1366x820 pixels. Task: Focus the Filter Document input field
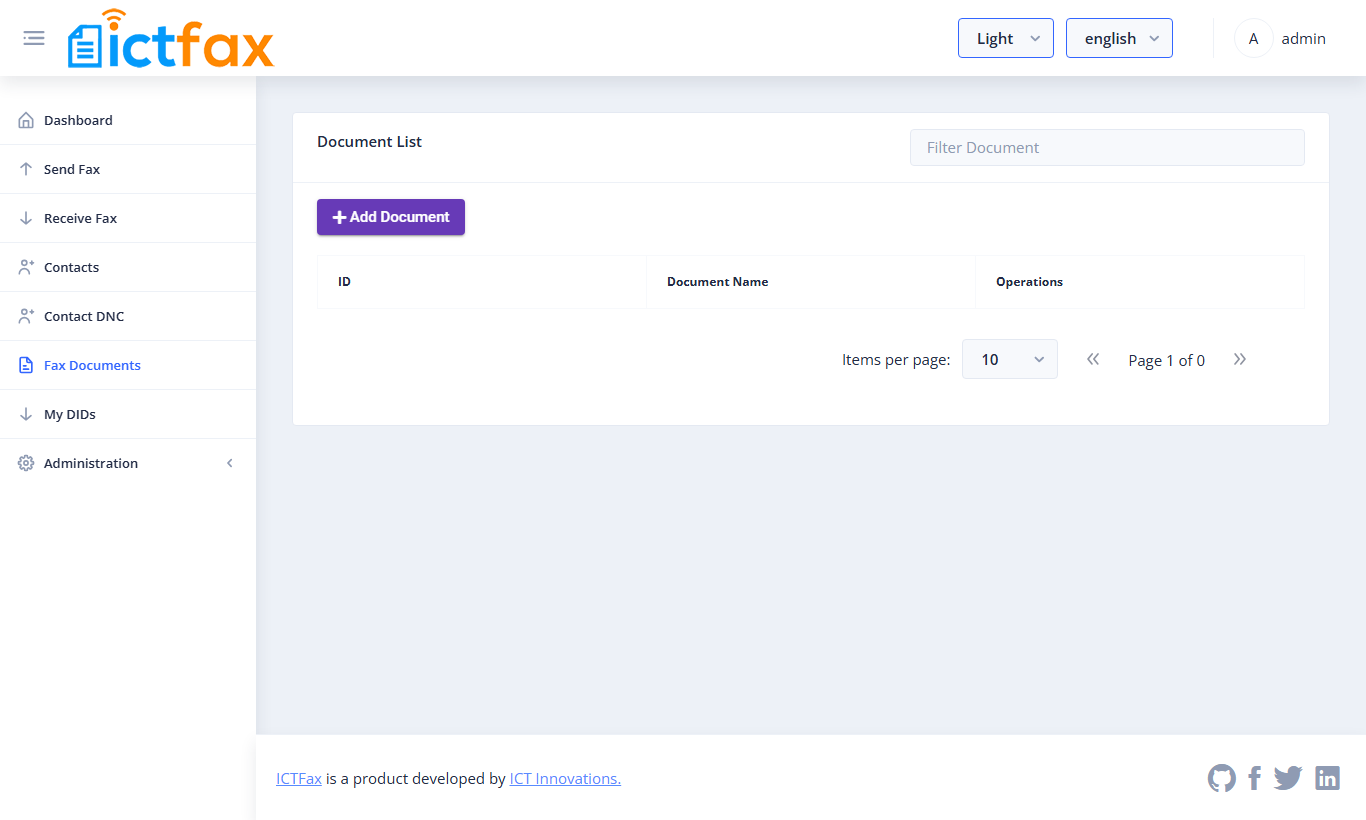click(1107, 147)
